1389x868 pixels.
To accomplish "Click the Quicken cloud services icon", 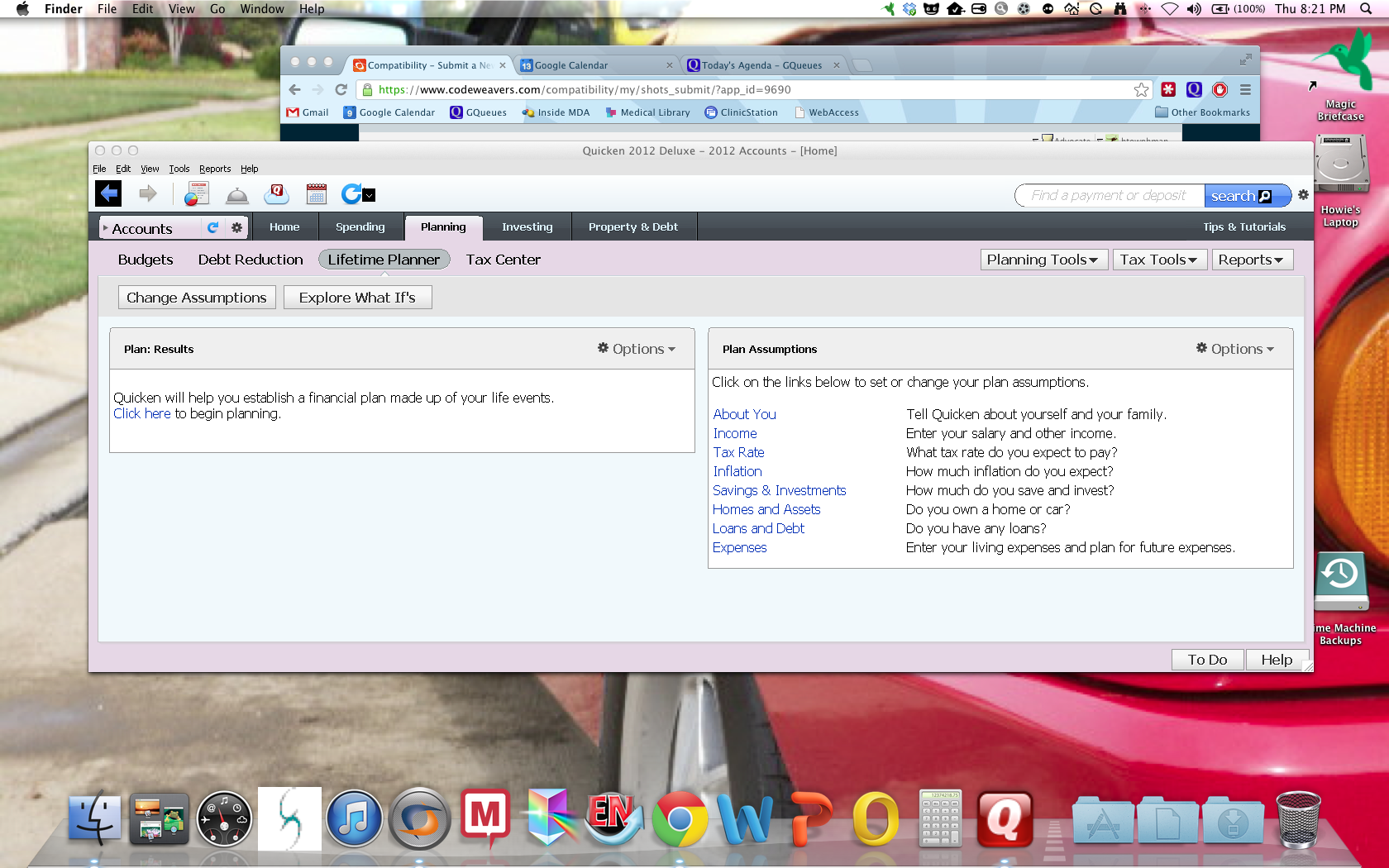I will [x=276, y=193].
